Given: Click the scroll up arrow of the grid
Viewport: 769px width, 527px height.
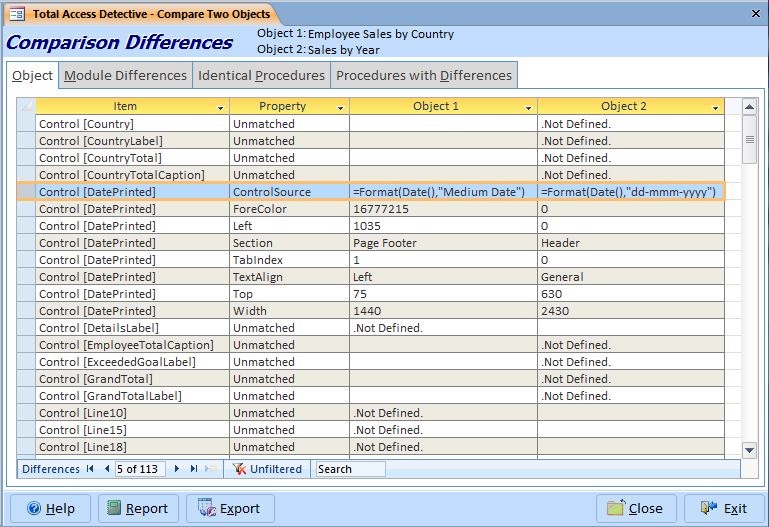Looking at the screenshot, I should [x=749, y=106].
